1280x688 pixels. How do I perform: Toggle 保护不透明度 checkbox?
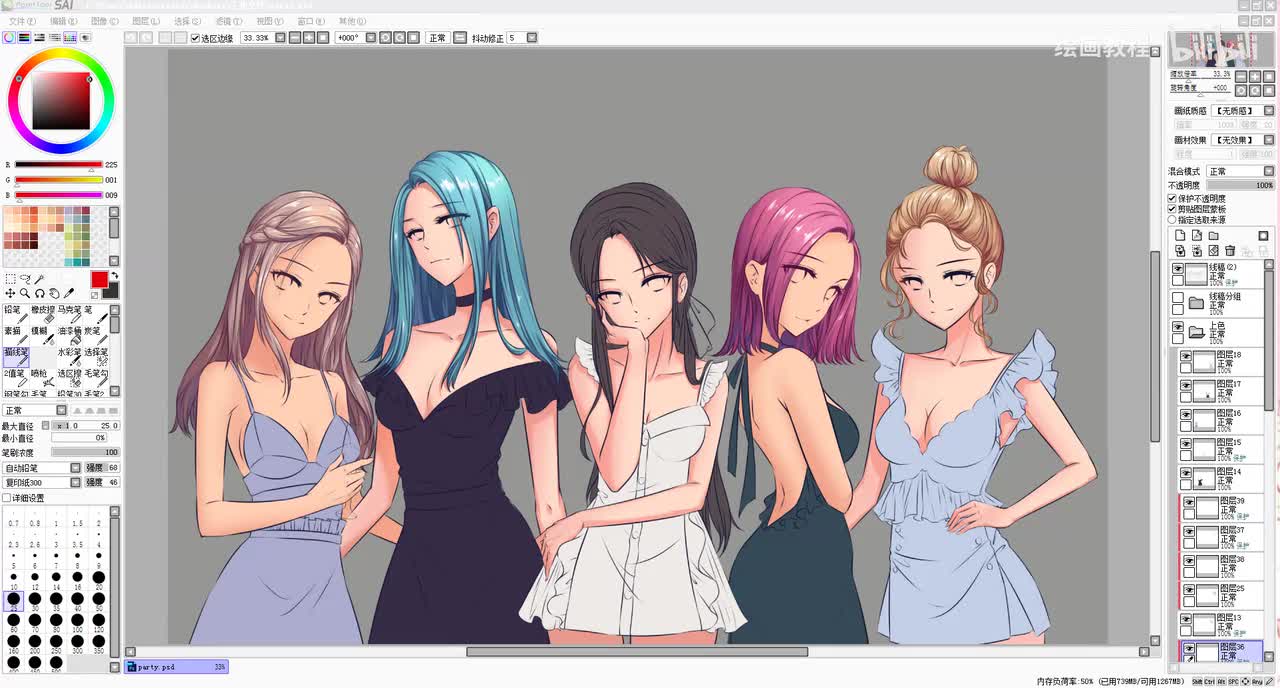tap(1172, 198)
